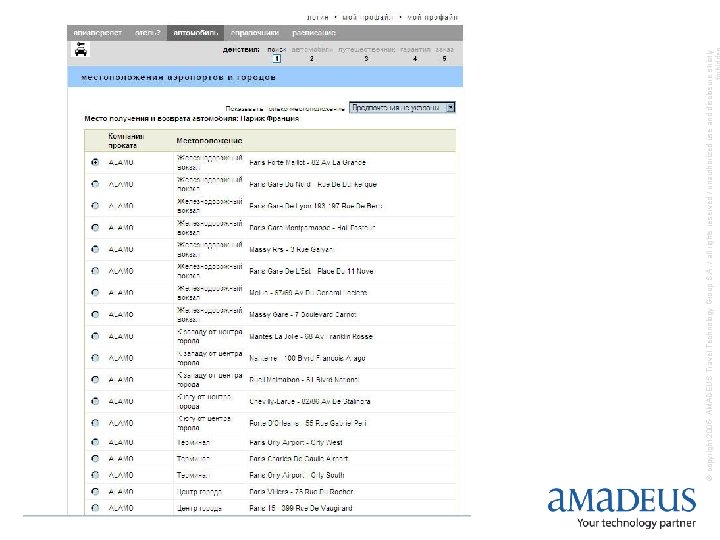This screenshot has width=720, height=540.
Task: Go to step 4 гарантия
Action: pos(415,54)
